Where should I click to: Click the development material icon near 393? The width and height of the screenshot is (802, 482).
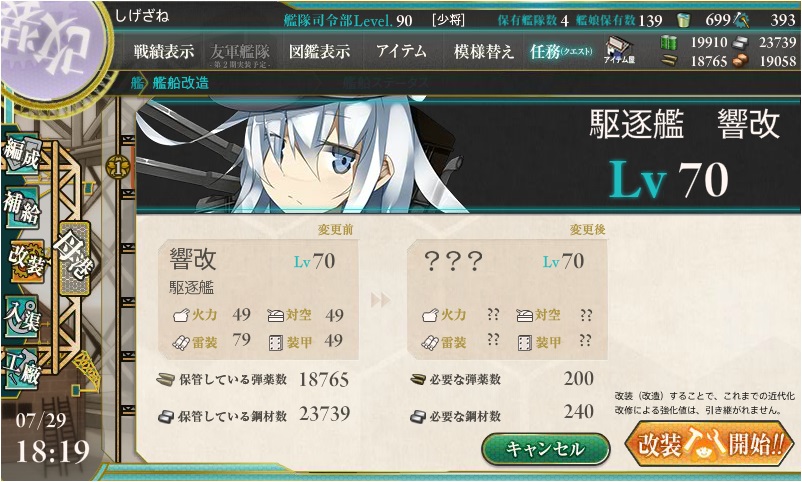click(x=741, y=20)
